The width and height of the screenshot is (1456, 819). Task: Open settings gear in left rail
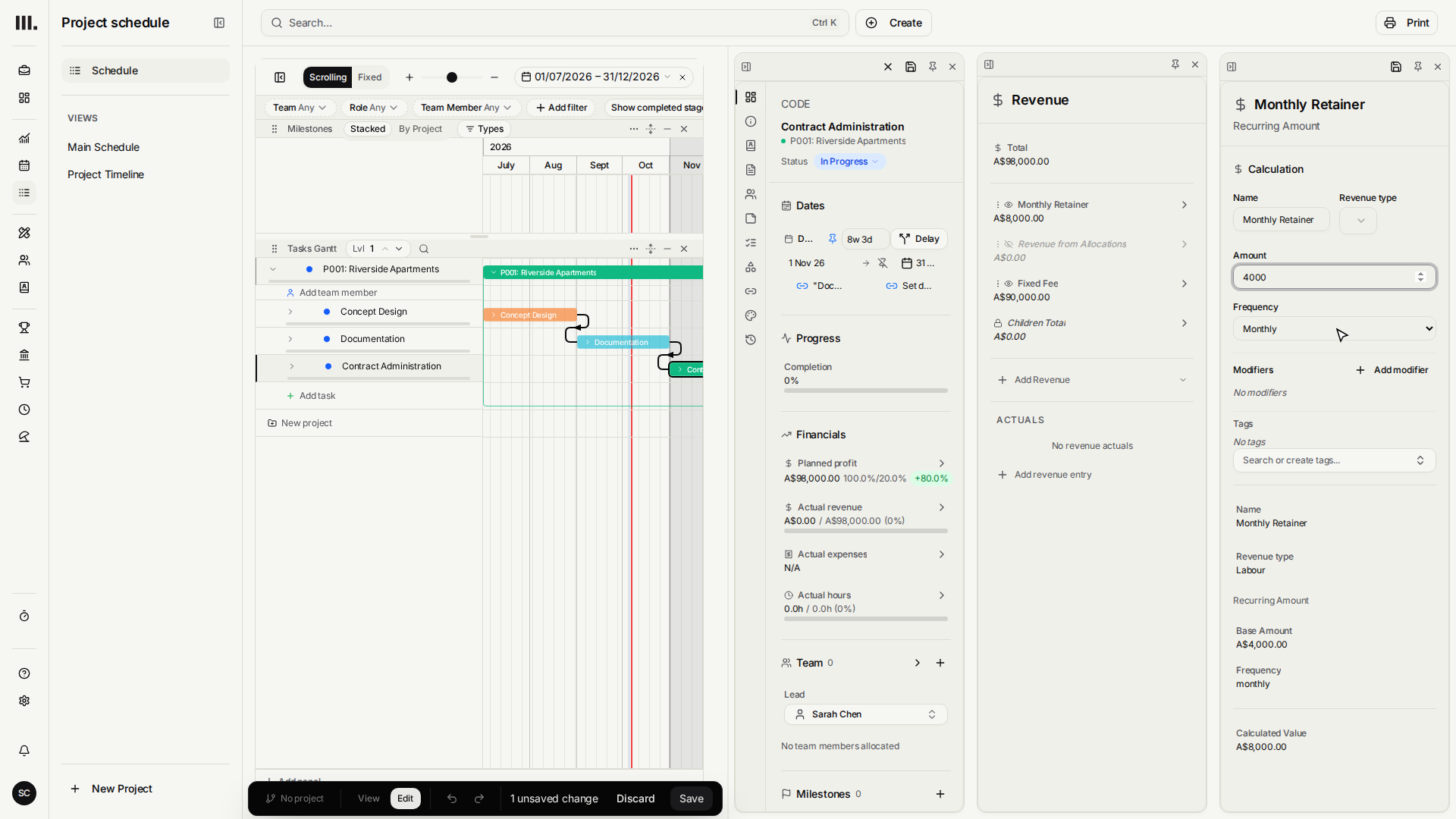point(24,701)
